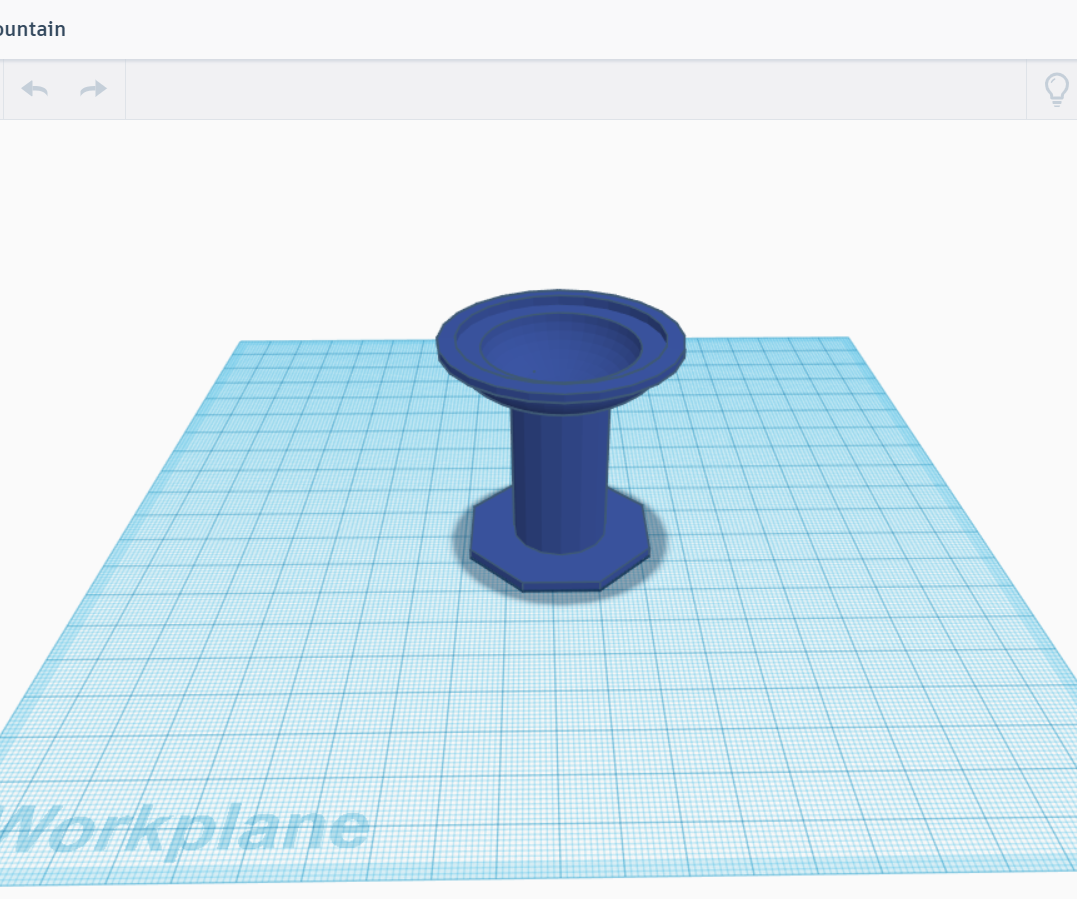Click the fountain's round bowl top
The height and width of the screenshot is (899, 1077).
click(x=560, y=345)
